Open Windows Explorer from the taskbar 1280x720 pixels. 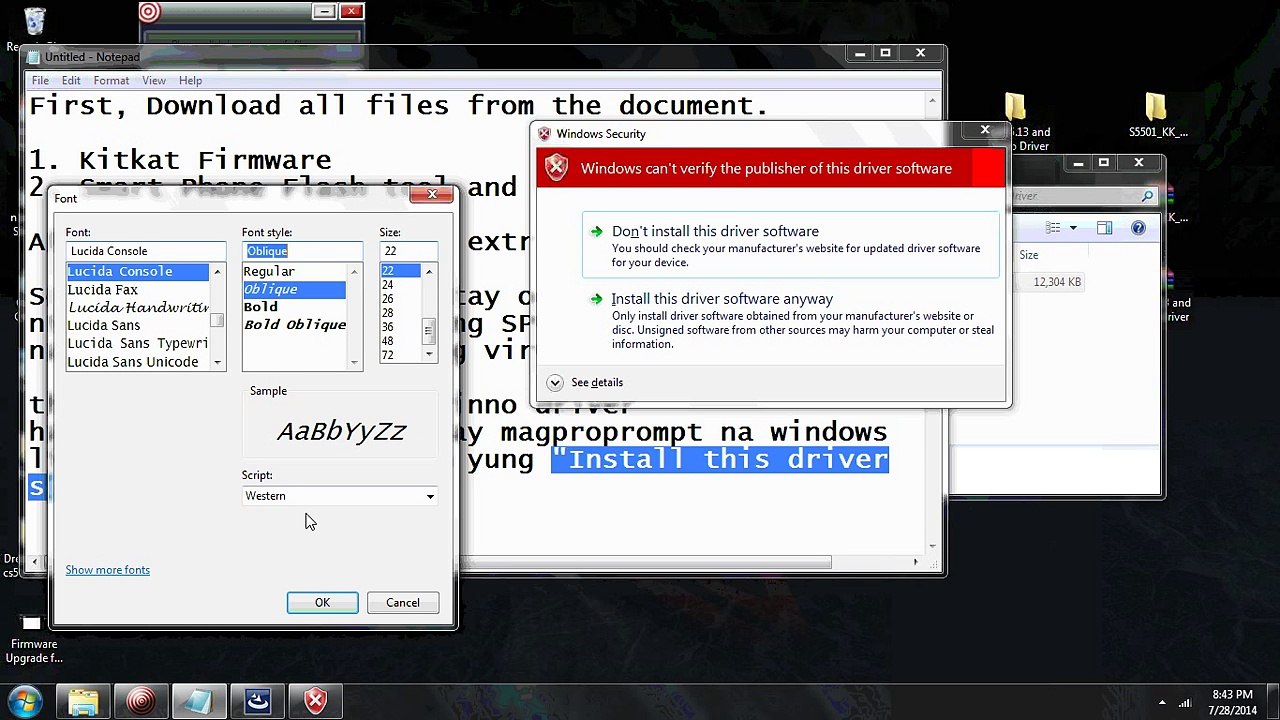[x=83, y=701]
